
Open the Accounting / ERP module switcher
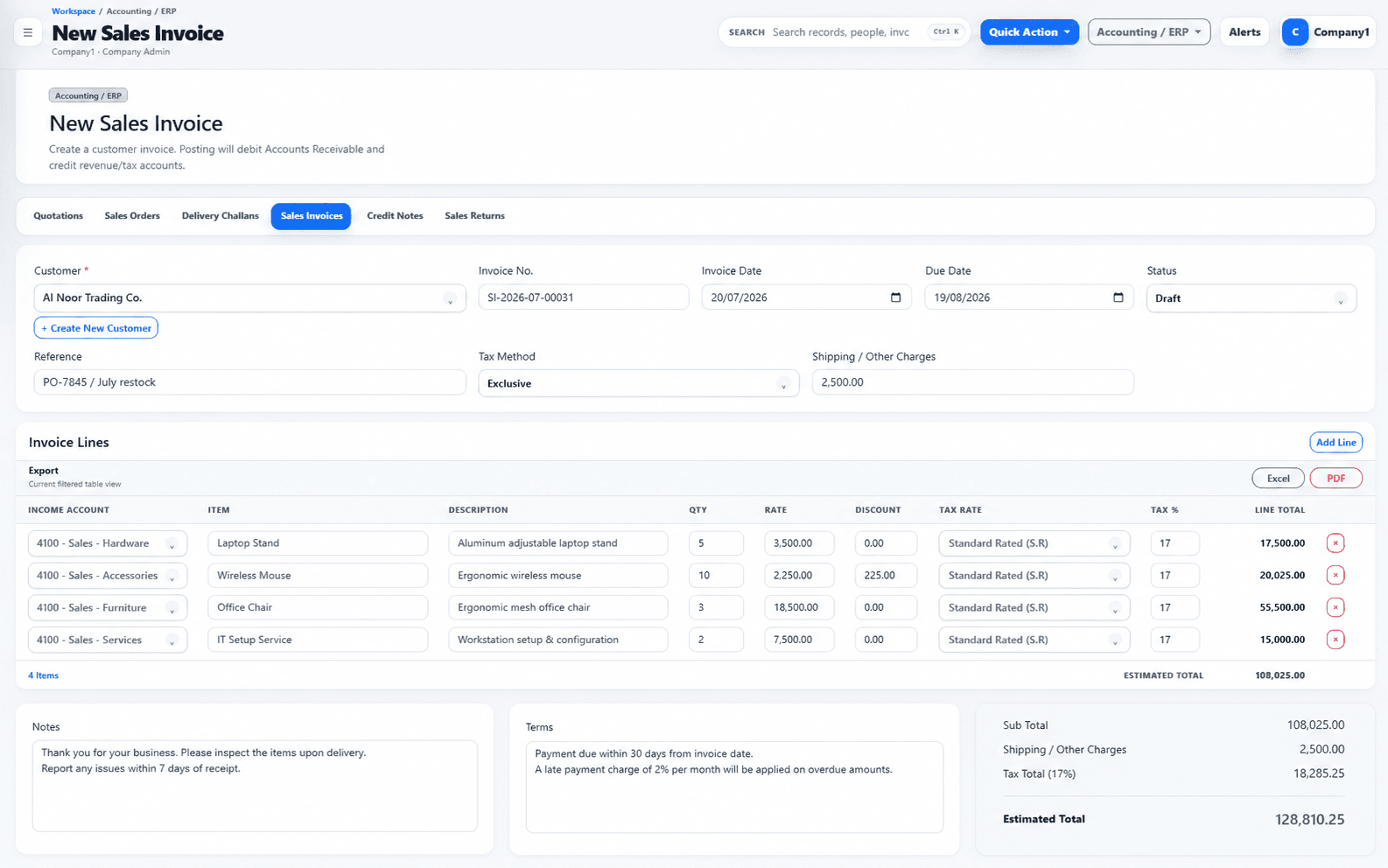click(x=1149, y=32)
